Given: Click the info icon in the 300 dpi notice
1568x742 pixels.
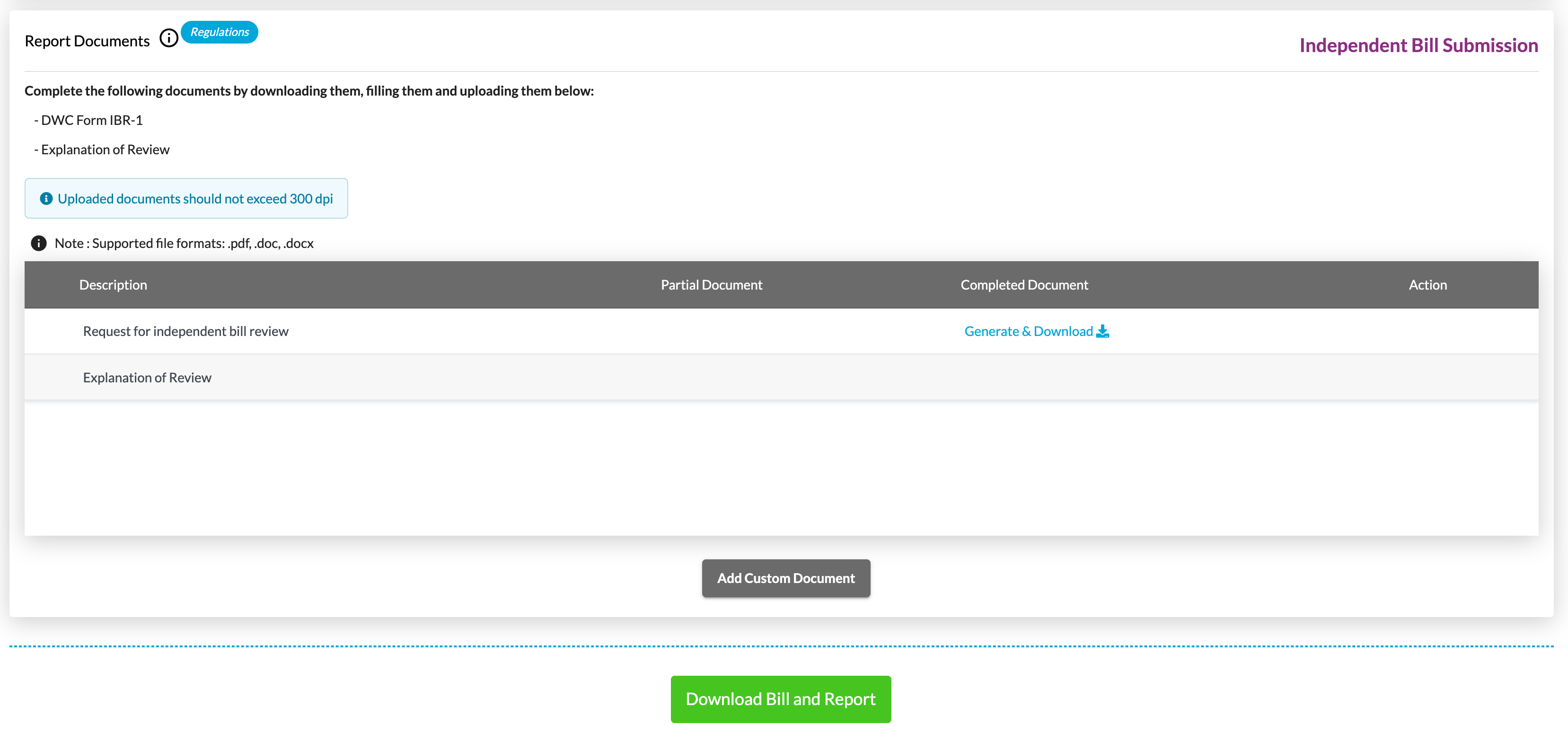Looking at the screenshot, I should (x=45, y=198).
